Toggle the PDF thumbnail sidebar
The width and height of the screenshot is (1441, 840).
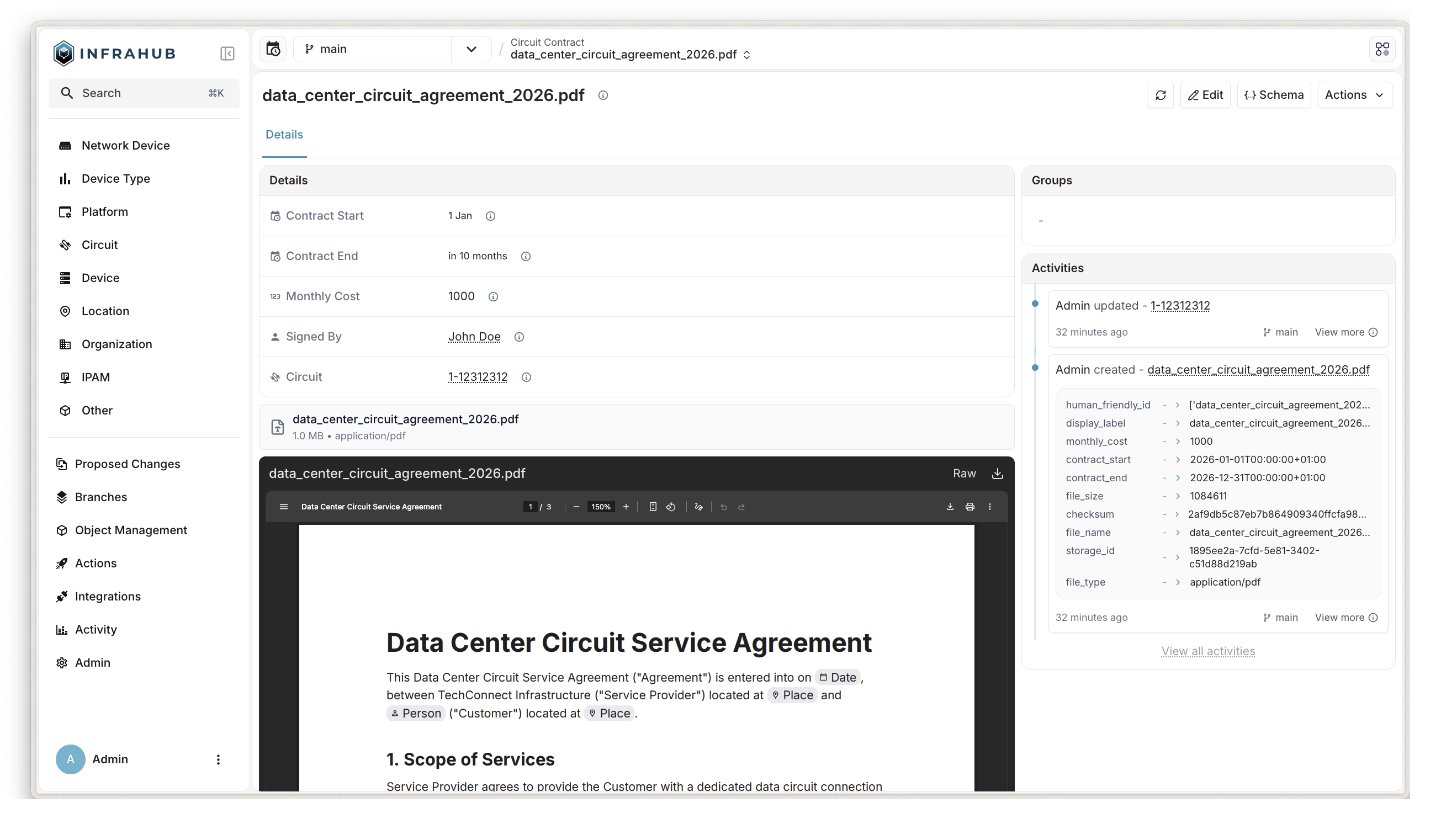(284, 506)
